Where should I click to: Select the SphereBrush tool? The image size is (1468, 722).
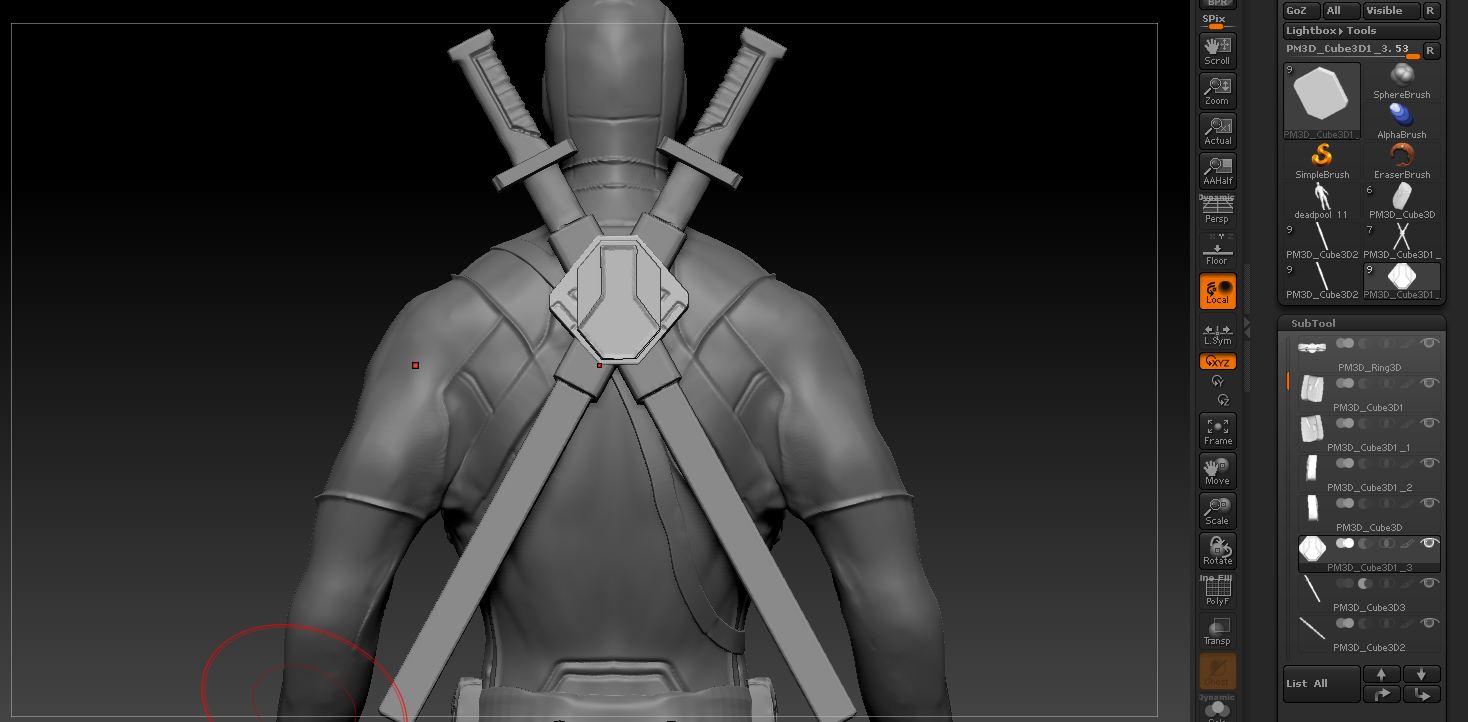pyautogui.click(x=1402, y=81)
